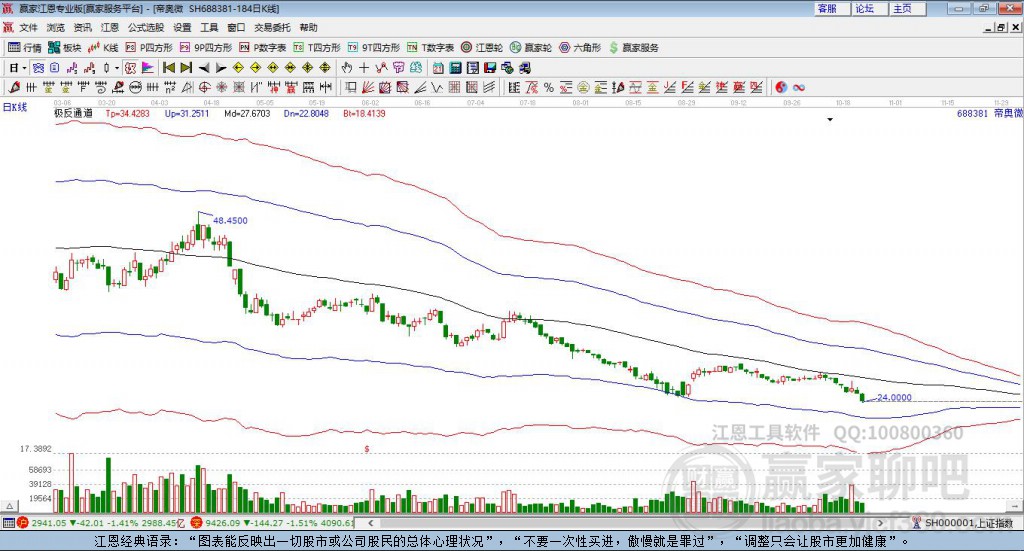Open the 交易委托 menu
Screen dimensions: 1024x551
[x=272, y=27]
